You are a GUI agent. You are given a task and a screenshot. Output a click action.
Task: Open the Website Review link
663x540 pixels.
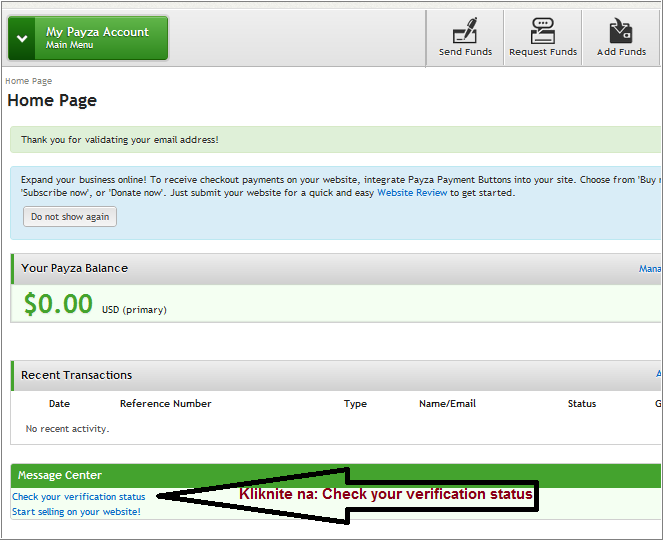tap(412, 193)
